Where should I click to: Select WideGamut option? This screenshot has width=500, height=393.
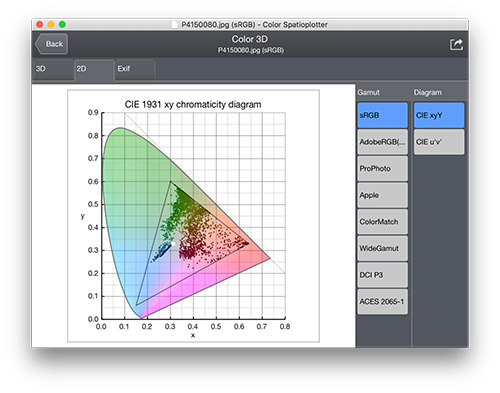[382, 248]
